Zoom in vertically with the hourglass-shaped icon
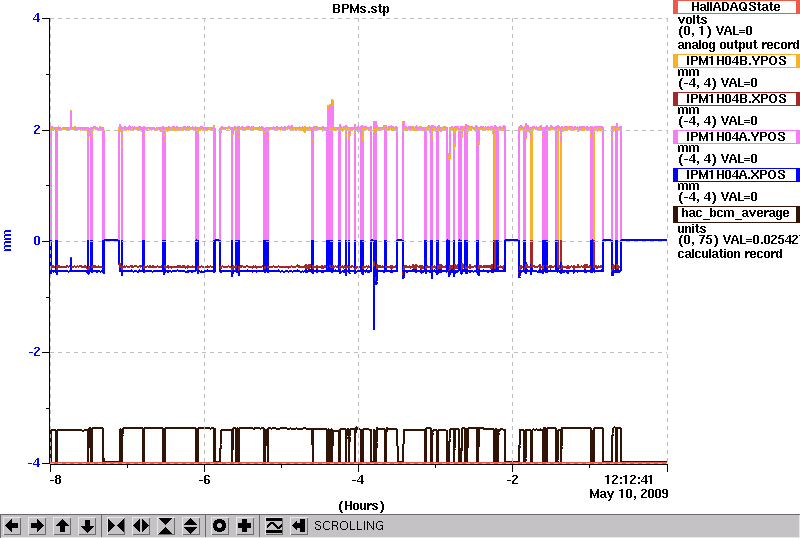Screen dimensions: 800x538 click(x=166, y=526)
